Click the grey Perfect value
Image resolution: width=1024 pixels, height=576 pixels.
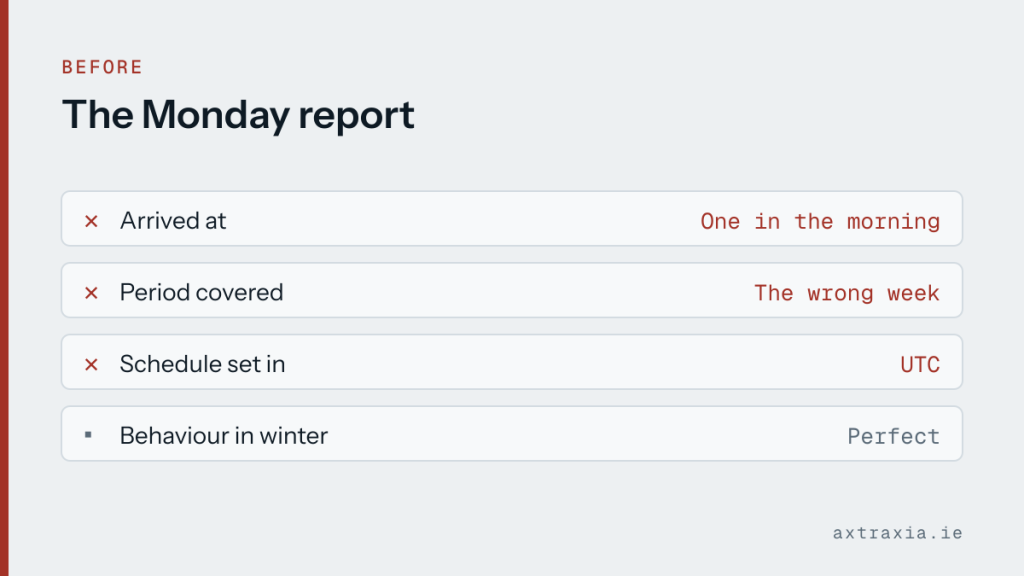coord(893,436)
